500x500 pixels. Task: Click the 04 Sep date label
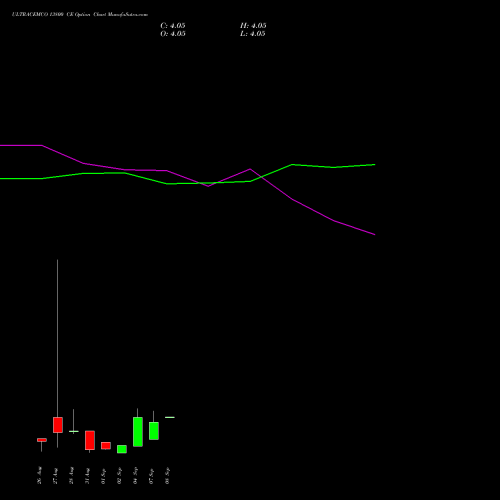[x=136, y=475]
